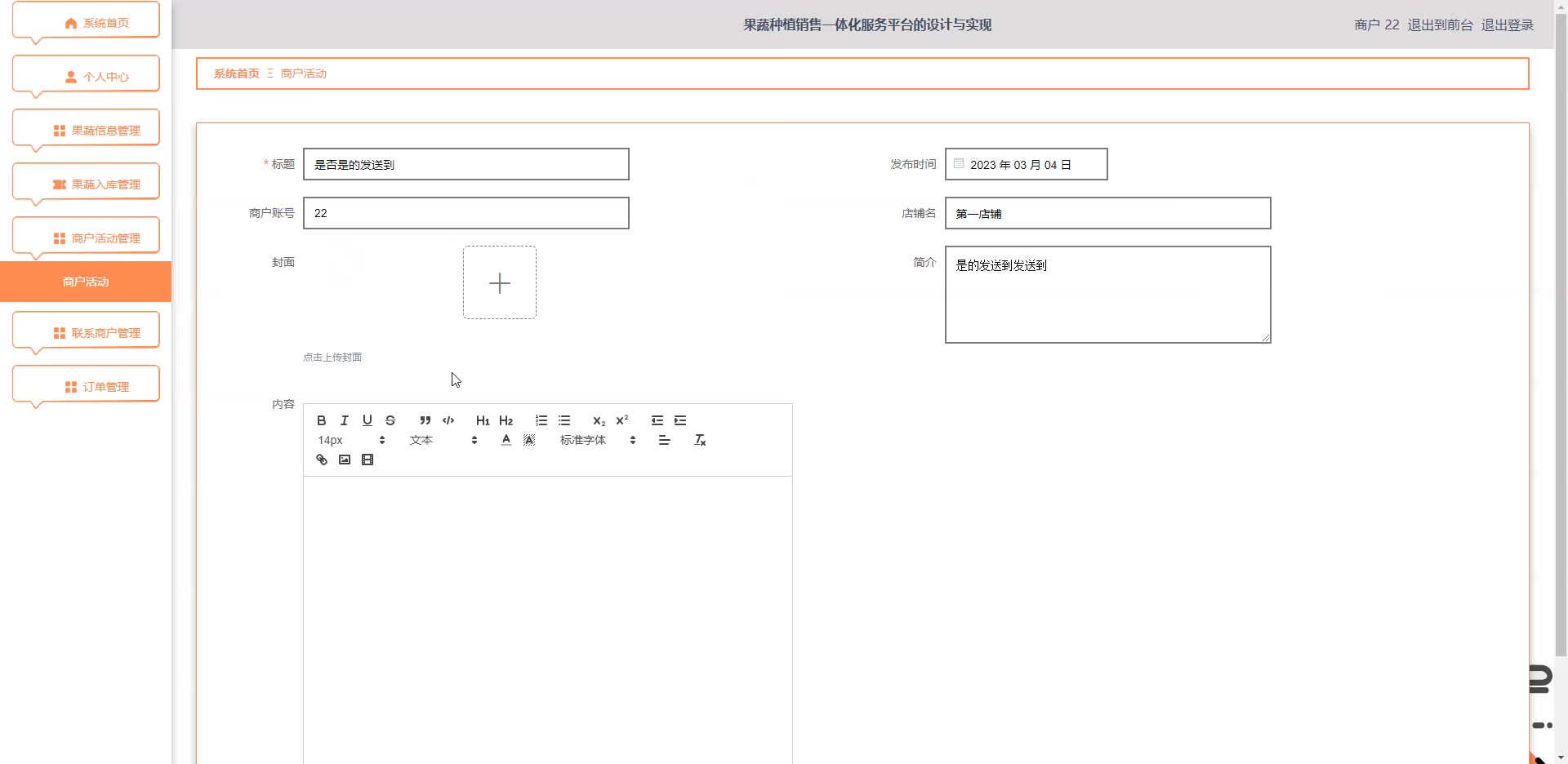Click inside the 内容 rich text editing area
Viewport: 1568px width, 764px height.
tap(548, 620)
